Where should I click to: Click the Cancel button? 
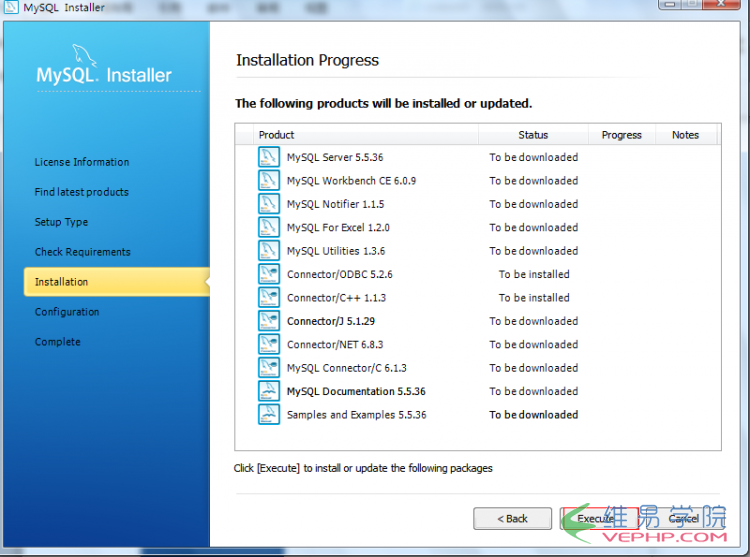684,519
